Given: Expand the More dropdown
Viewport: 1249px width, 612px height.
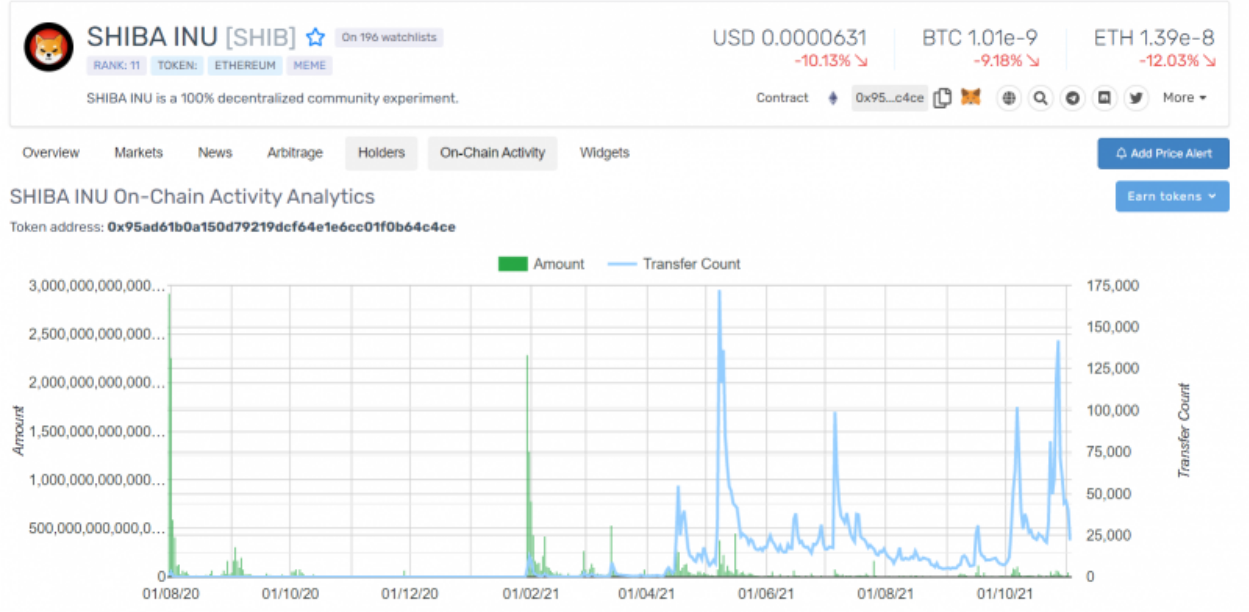Looking at the screenshot, I should [1184, 98].
